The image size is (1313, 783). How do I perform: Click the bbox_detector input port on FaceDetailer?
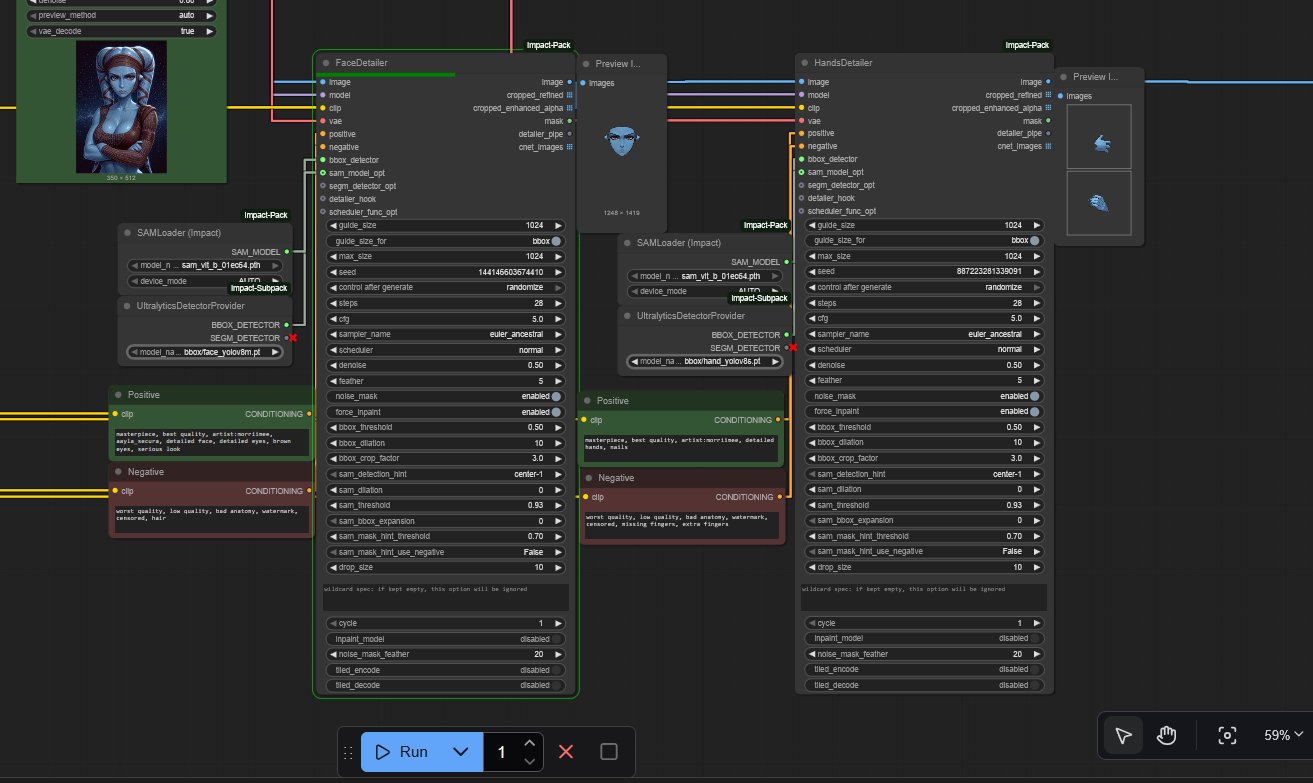click(x=322, y=160)
